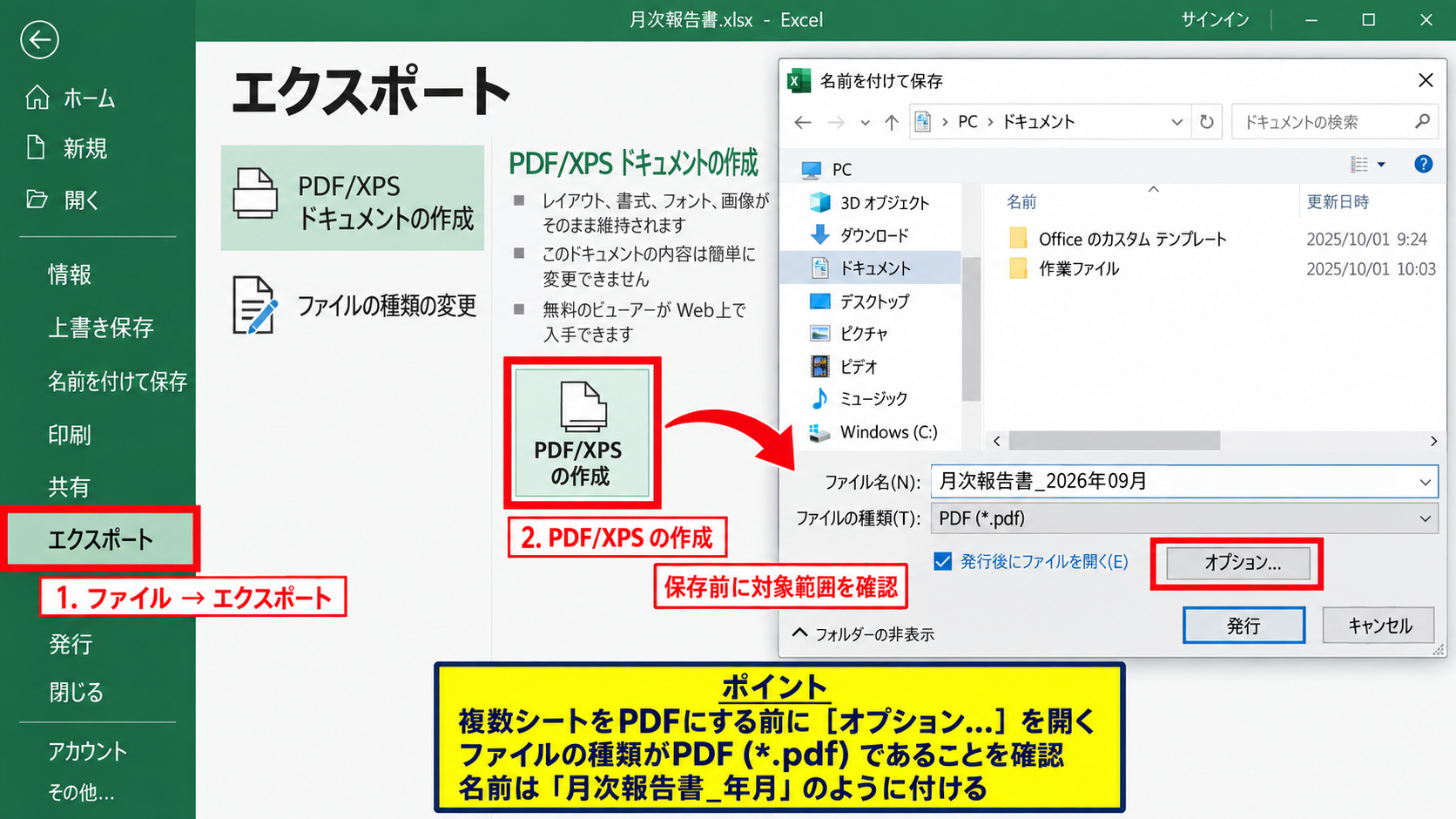Click the PDF/XPS の作成 button

pos(582,433)
